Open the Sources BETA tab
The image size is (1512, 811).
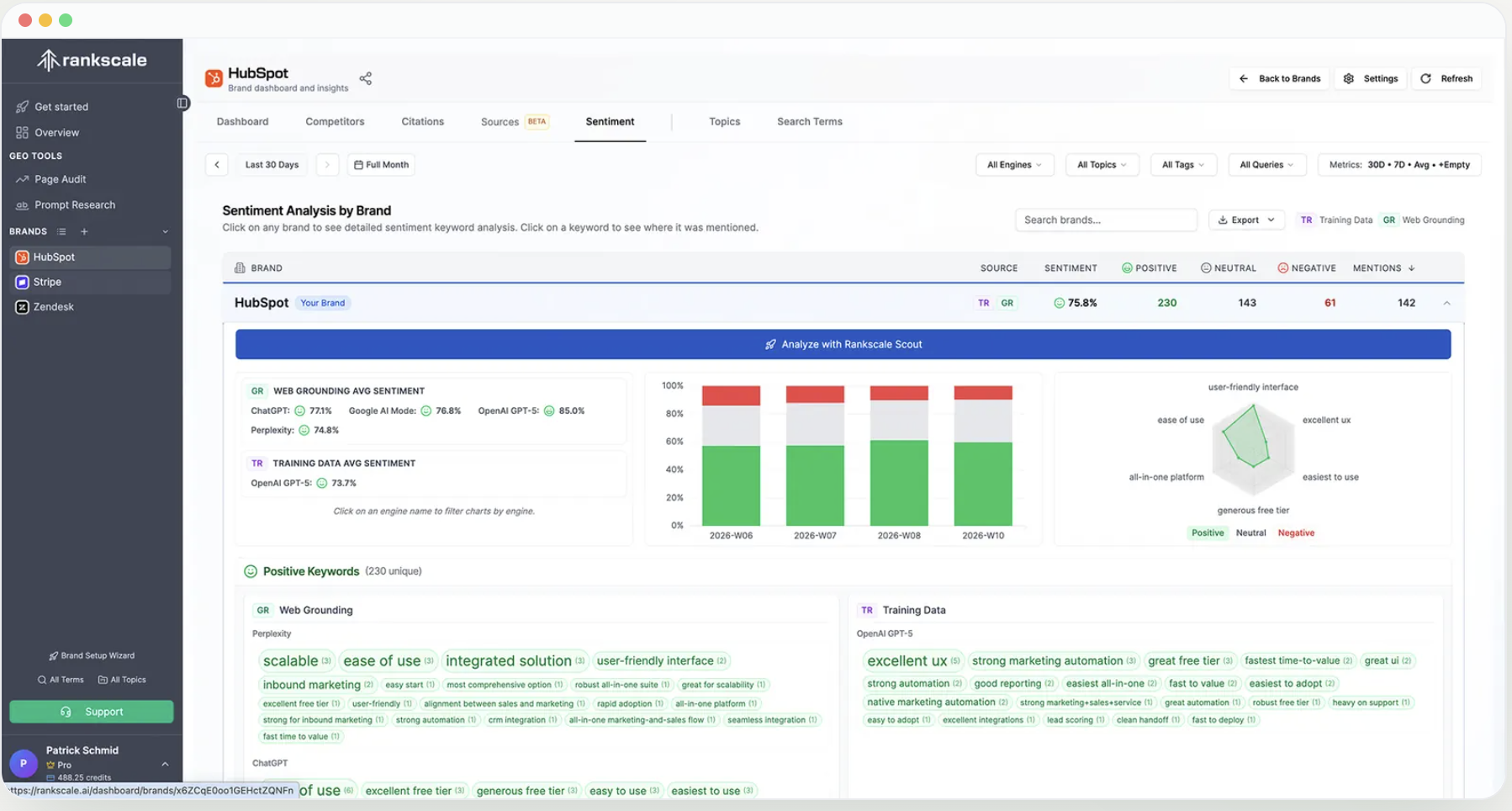pyautogui.click(x=515, y=122)
